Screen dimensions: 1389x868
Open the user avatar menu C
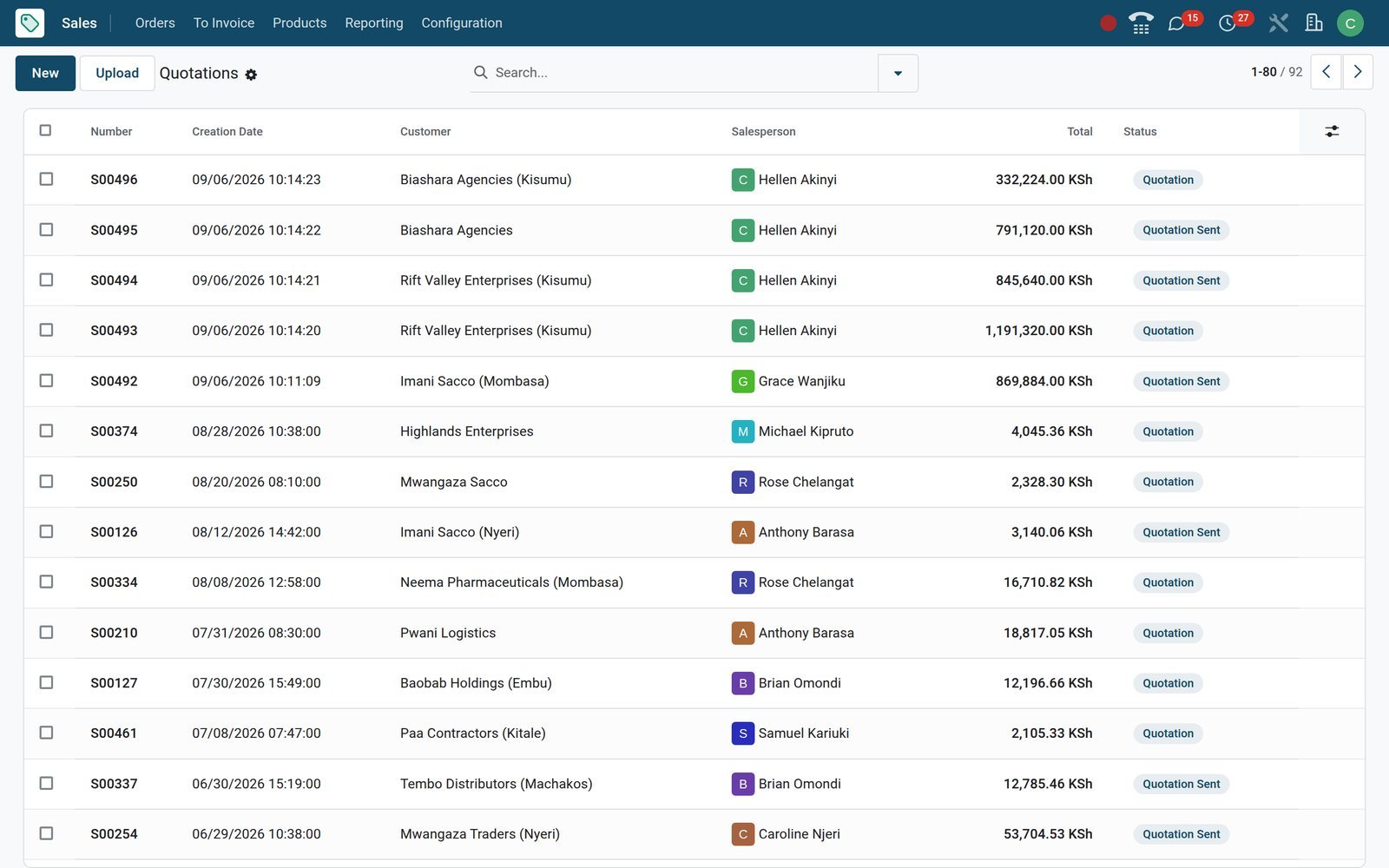[1350, 23]
